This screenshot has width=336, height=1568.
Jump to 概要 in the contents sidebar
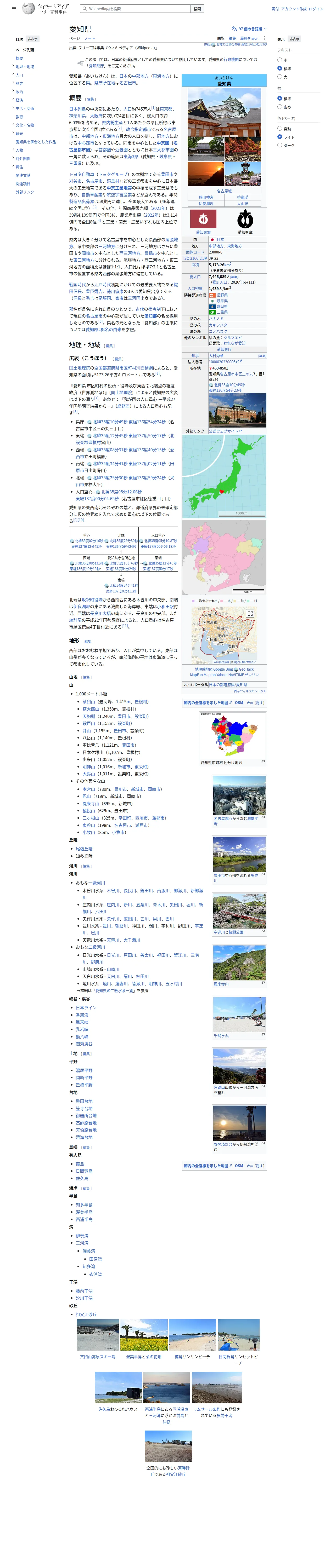point(20,59)
